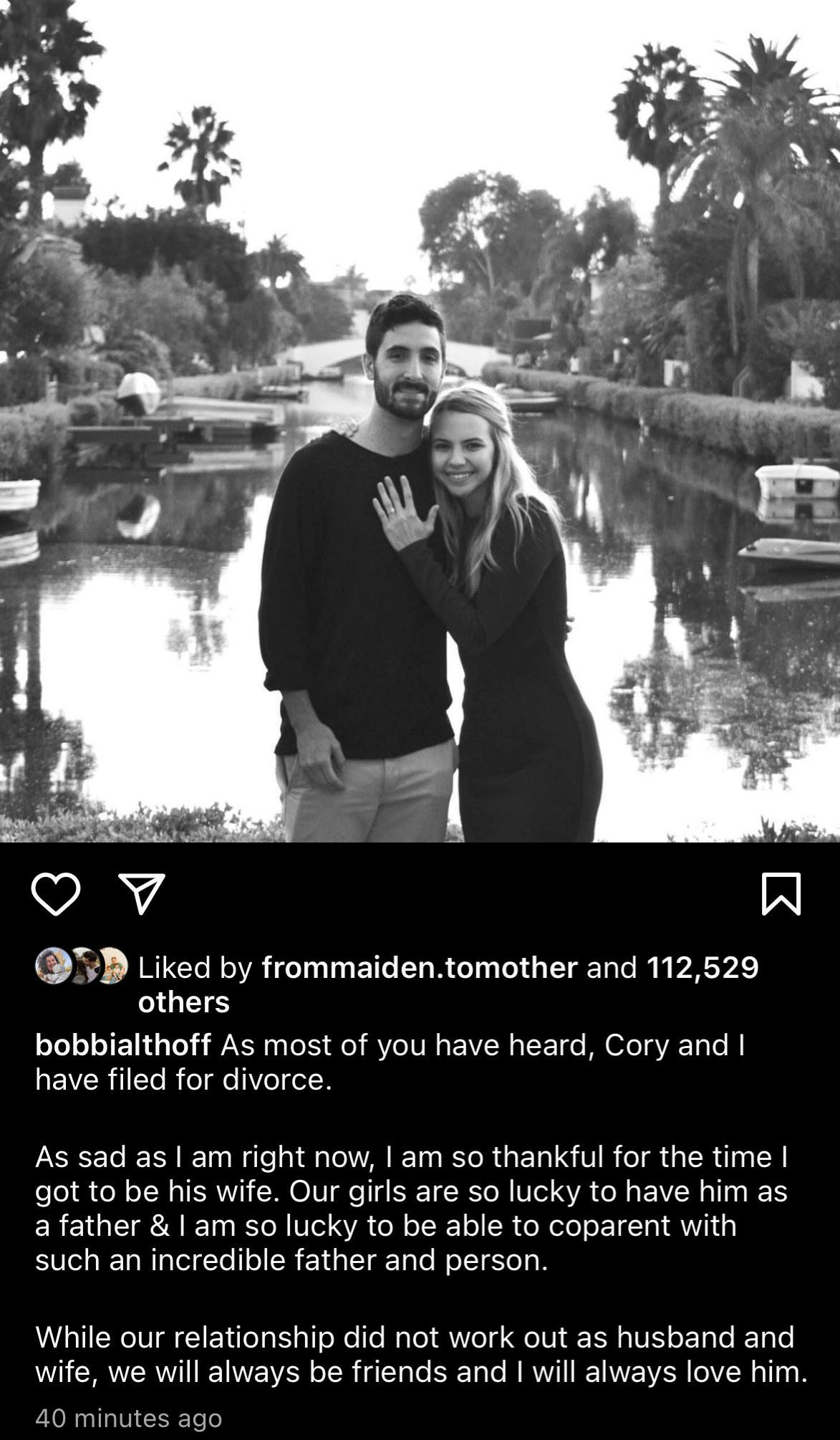This screenshot has height=1440, width=840.
Task: Open the second liker's profile avatar
Action: coord(83,966)
